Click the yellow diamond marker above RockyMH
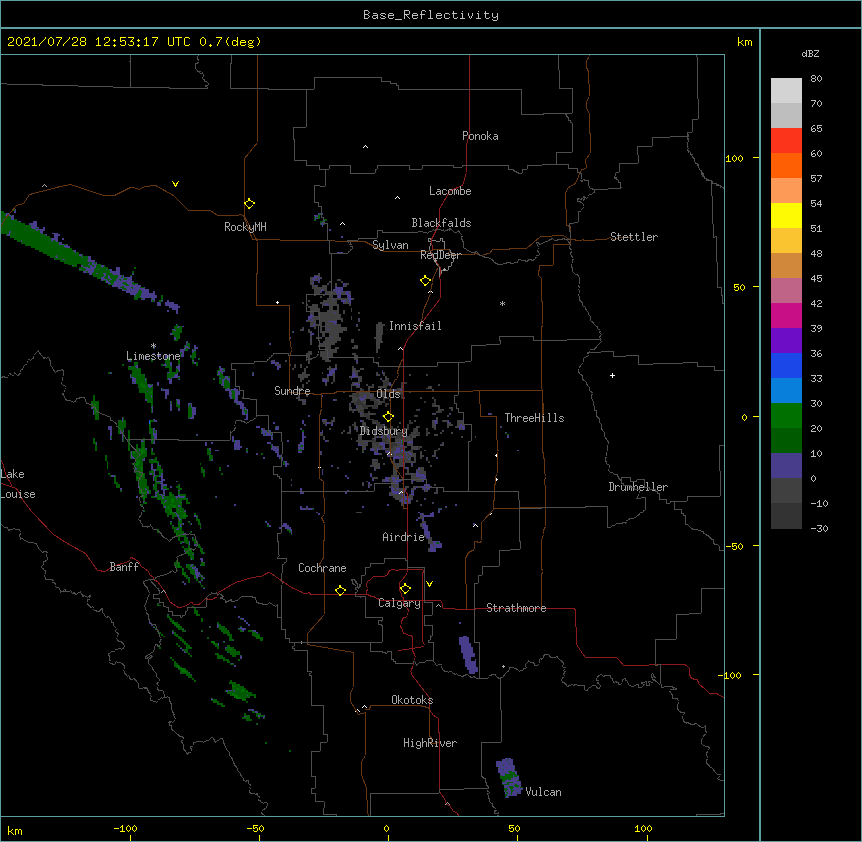Viewport: 862px width, 842px height. pos(249,203)
